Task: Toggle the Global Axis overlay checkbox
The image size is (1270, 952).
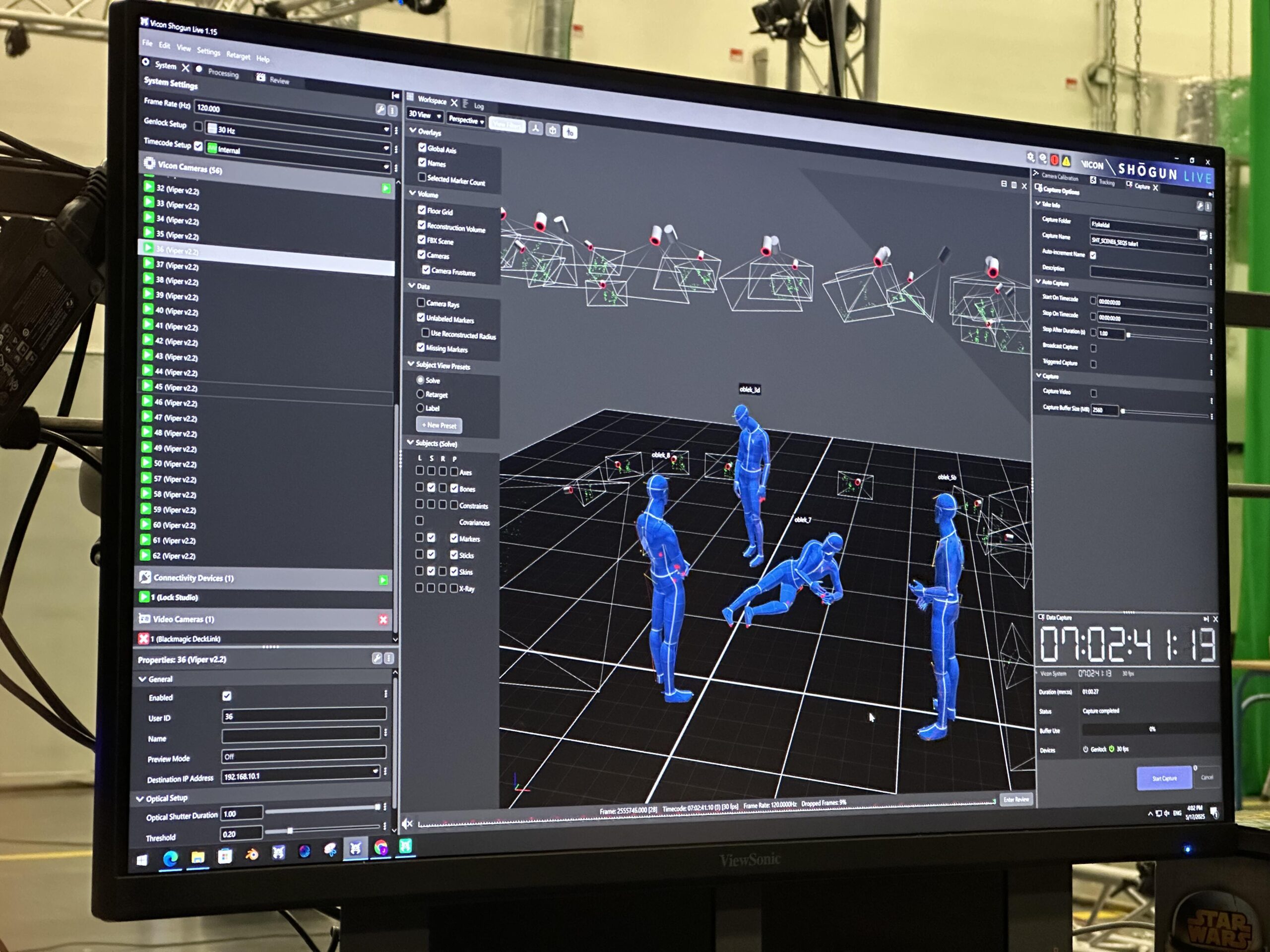Action: (x=422, y=147)
